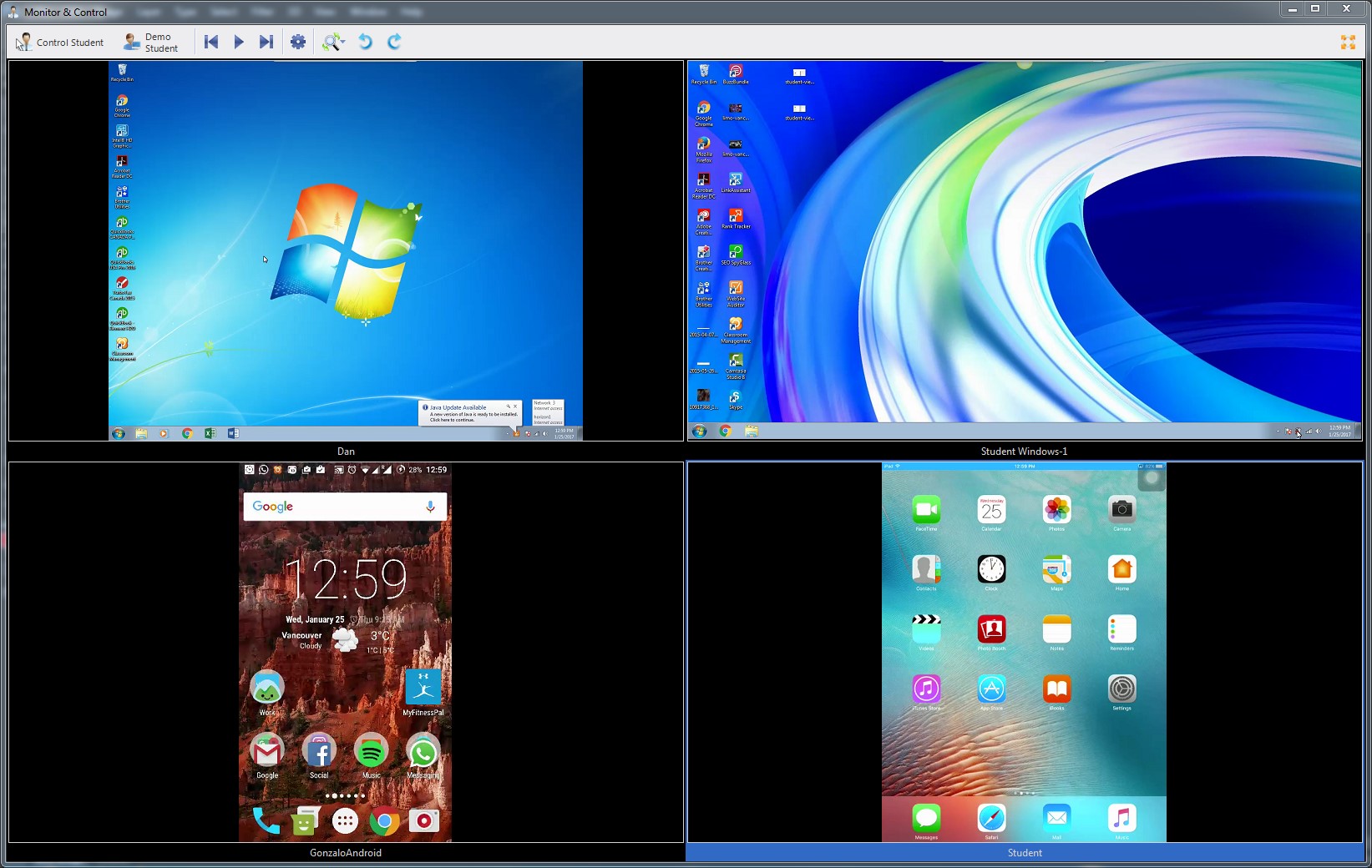This screenshot has width=1372, height=868.
Task: Open Safari in the iPad dock
Action: coord(991,818)
